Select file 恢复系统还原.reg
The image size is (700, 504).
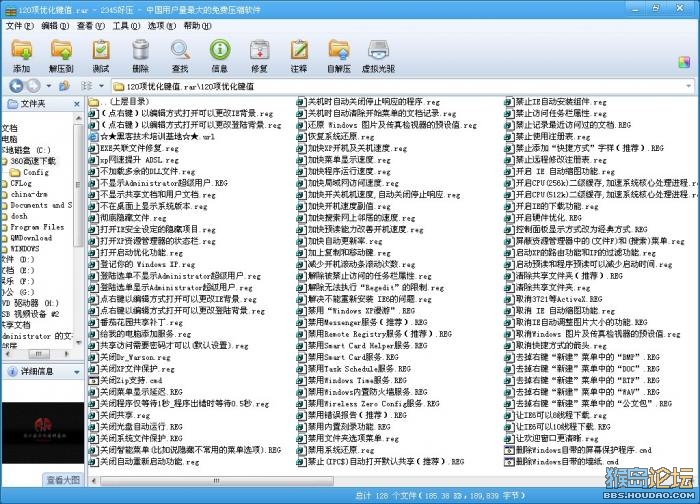(336, 137)
